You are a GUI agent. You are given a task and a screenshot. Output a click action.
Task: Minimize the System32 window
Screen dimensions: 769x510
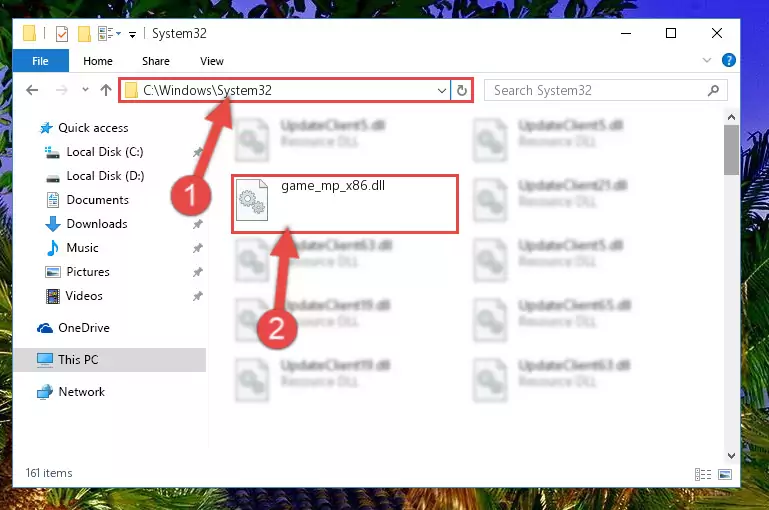[x=626, y=33]
